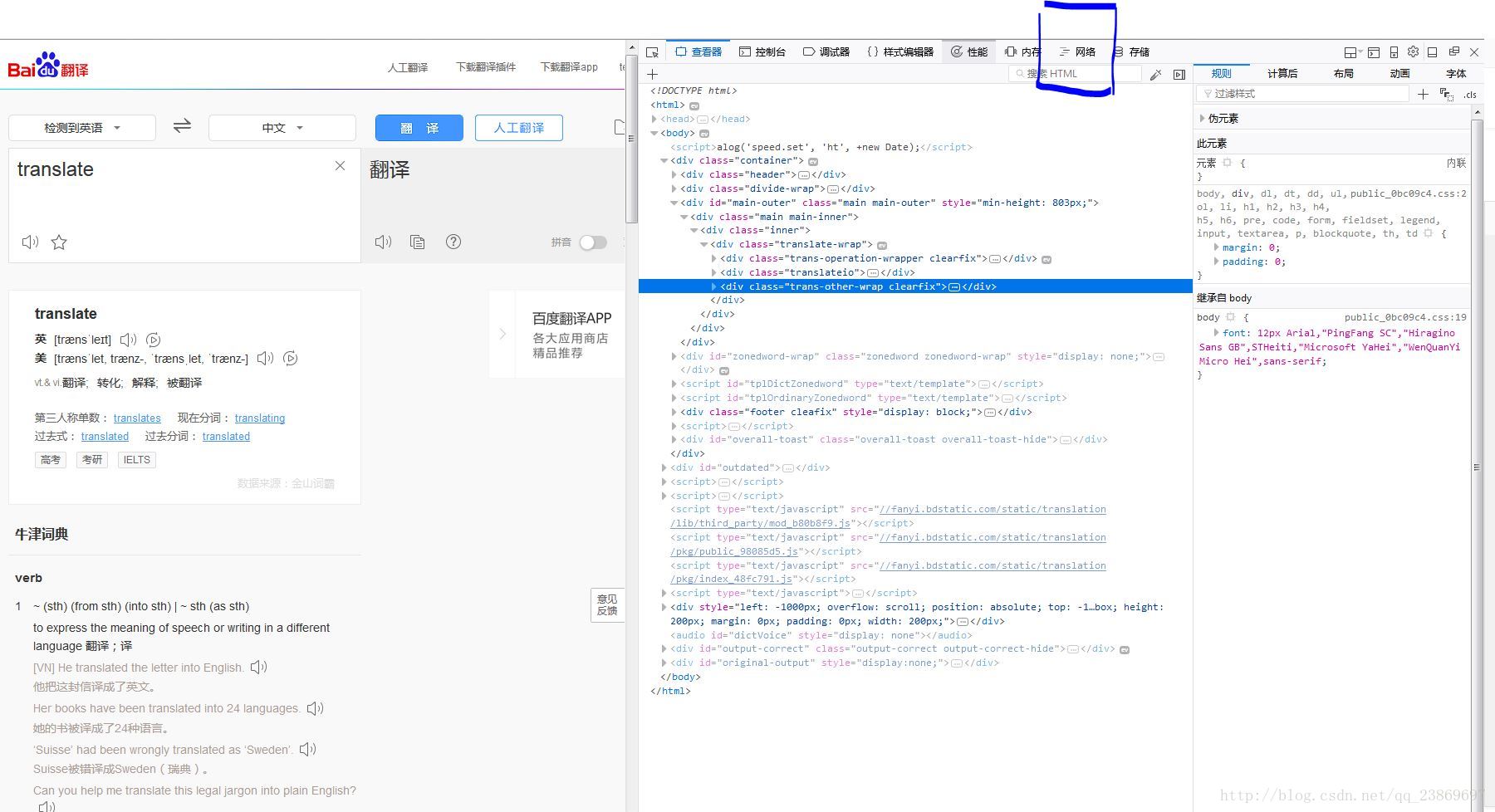Screen dimensions: 1495x812
Task: Click circular play icon beside British pronunciation
Action: 153,340
